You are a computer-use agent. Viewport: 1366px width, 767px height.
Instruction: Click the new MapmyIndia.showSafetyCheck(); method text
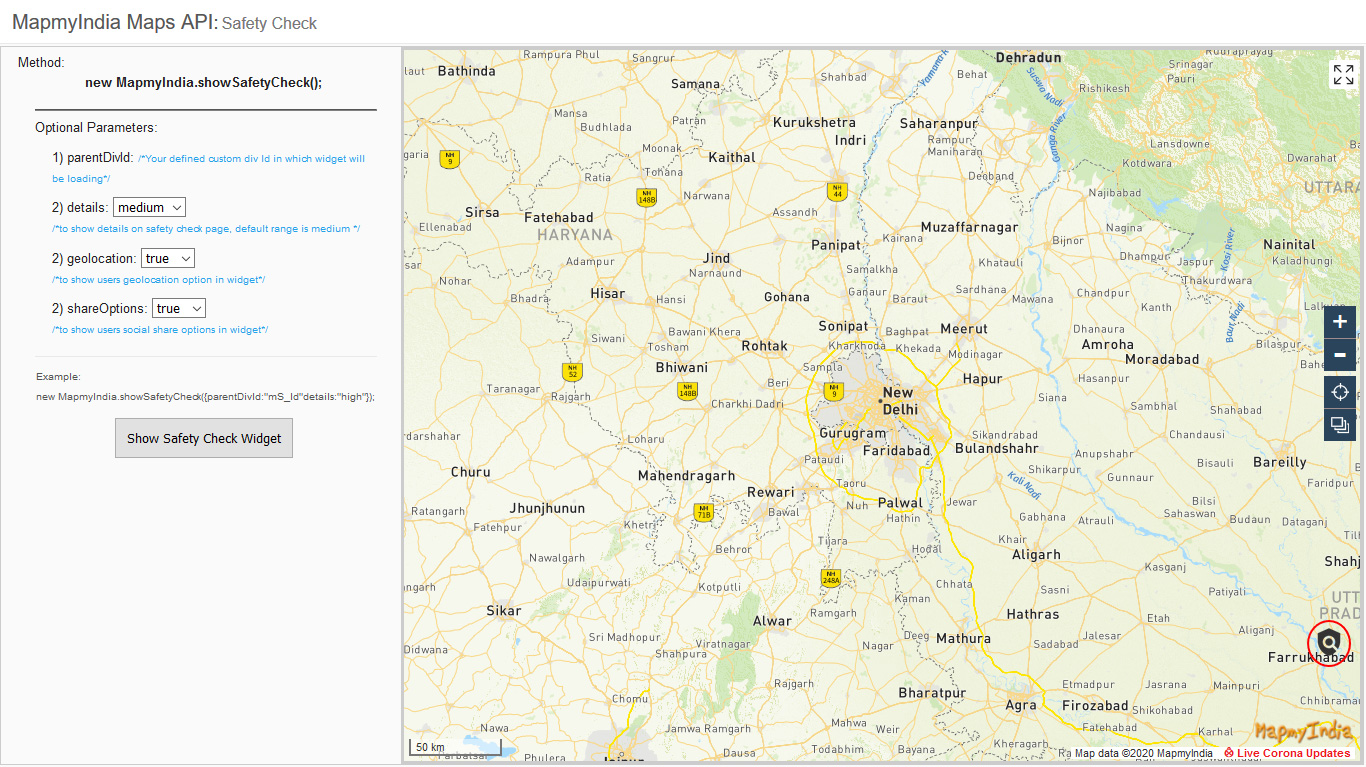click(x=204, y=82)
